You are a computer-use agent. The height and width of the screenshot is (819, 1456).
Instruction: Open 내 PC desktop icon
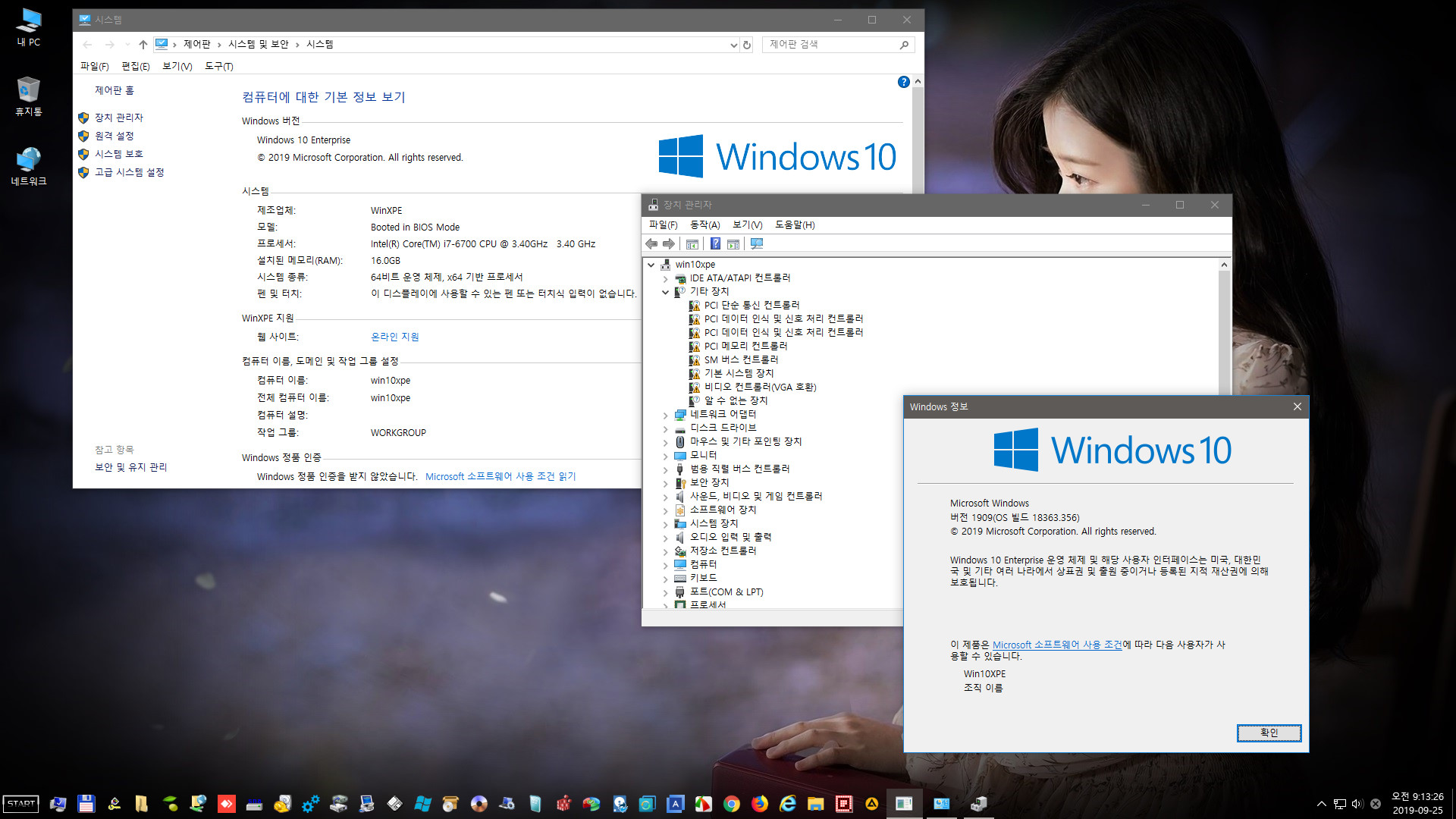[x=29, y=27]
